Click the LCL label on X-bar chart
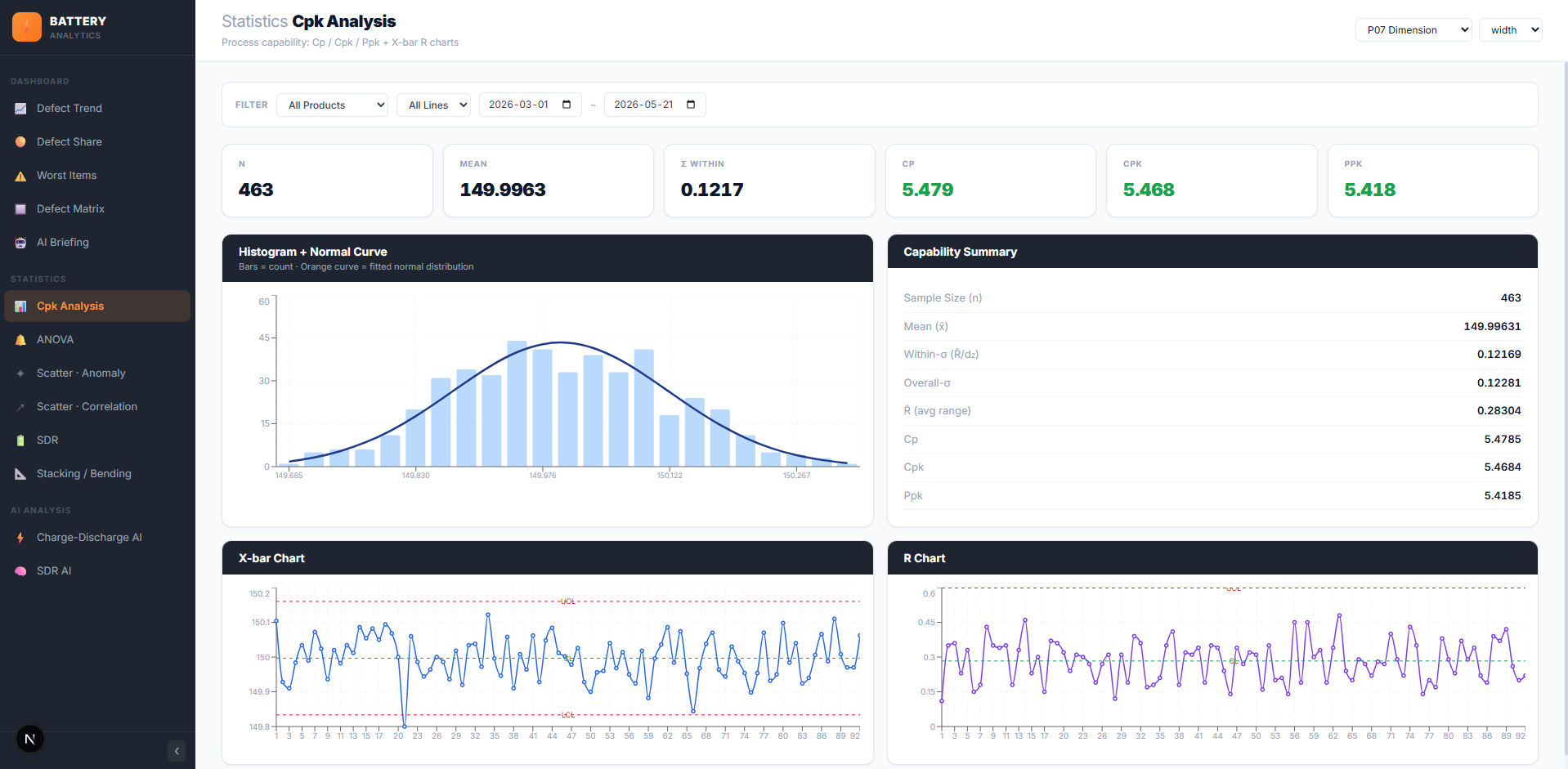1568x769 pixels. pyautogui.click(x=568, y=715)
